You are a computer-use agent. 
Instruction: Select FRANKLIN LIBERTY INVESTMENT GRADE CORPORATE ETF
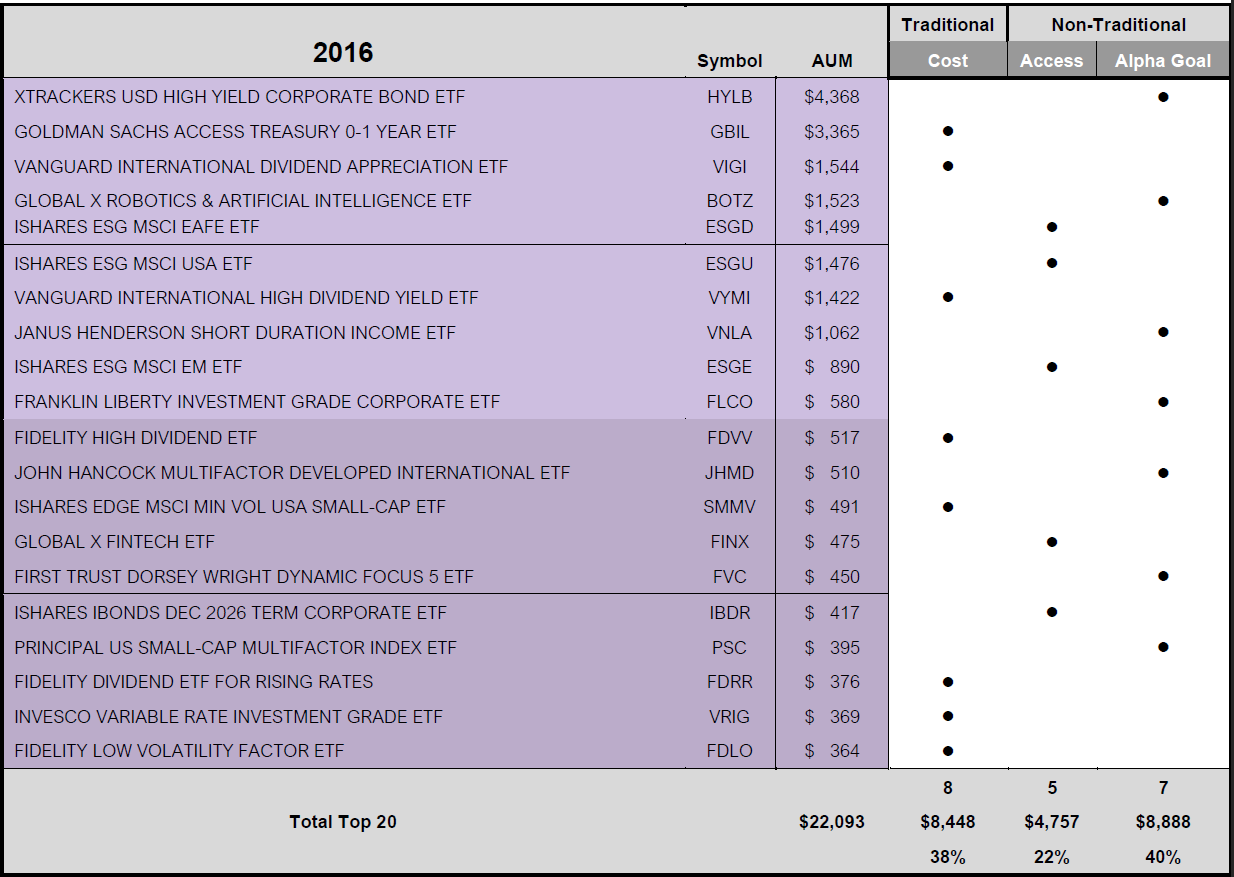tap(257, 402)
